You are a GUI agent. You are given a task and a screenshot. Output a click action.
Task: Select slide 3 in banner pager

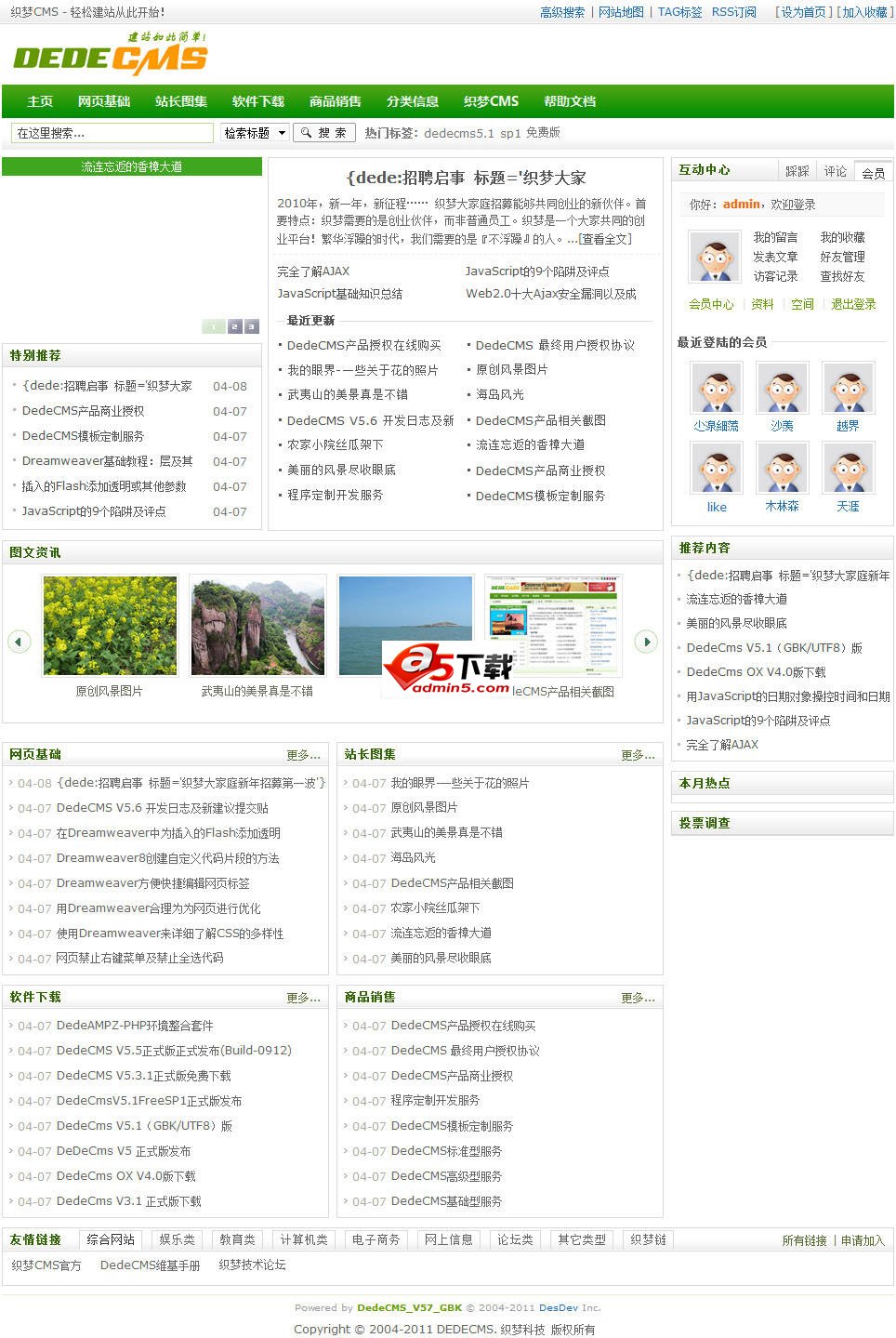pos(251,326)
